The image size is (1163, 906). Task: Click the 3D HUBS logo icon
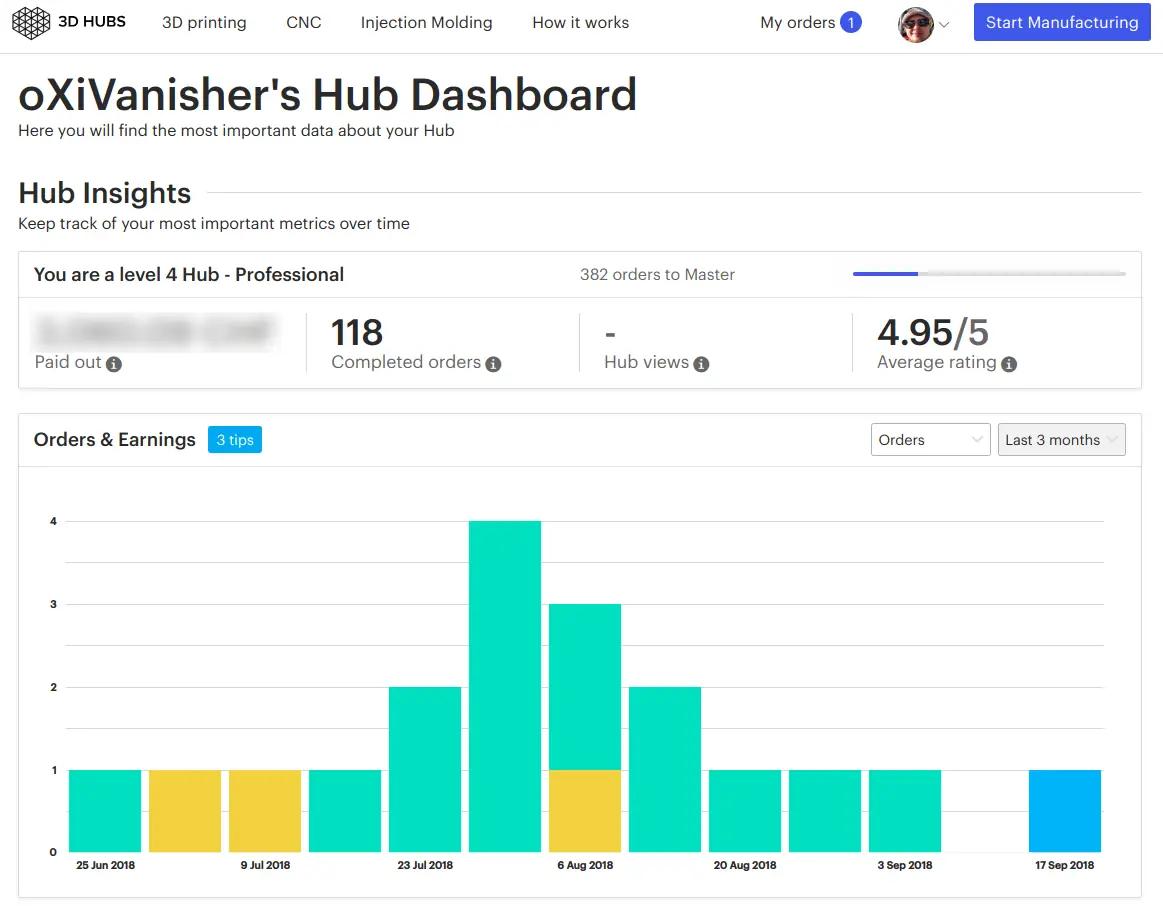(x=29, y=21)
